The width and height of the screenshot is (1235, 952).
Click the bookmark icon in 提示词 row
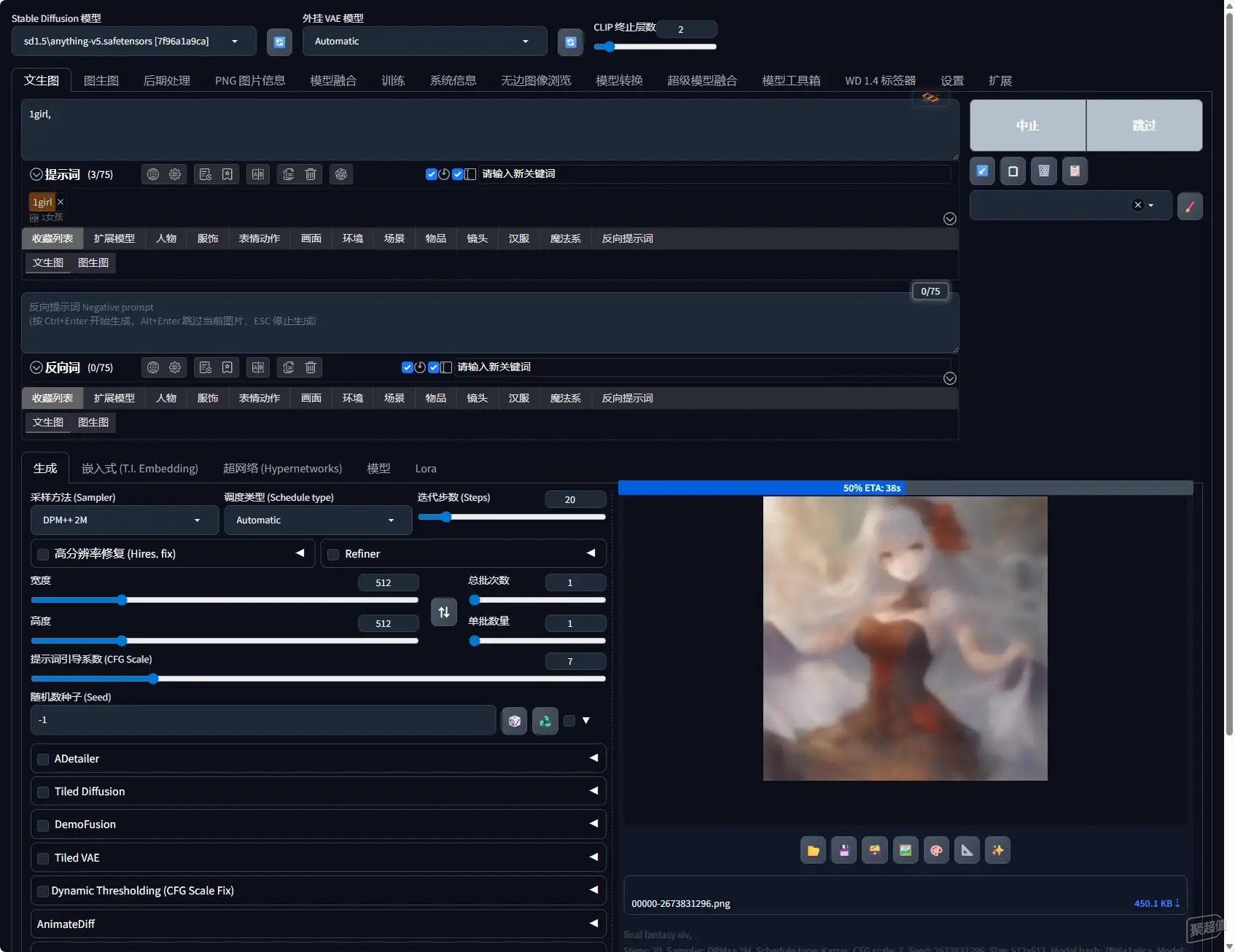(227, 174)
